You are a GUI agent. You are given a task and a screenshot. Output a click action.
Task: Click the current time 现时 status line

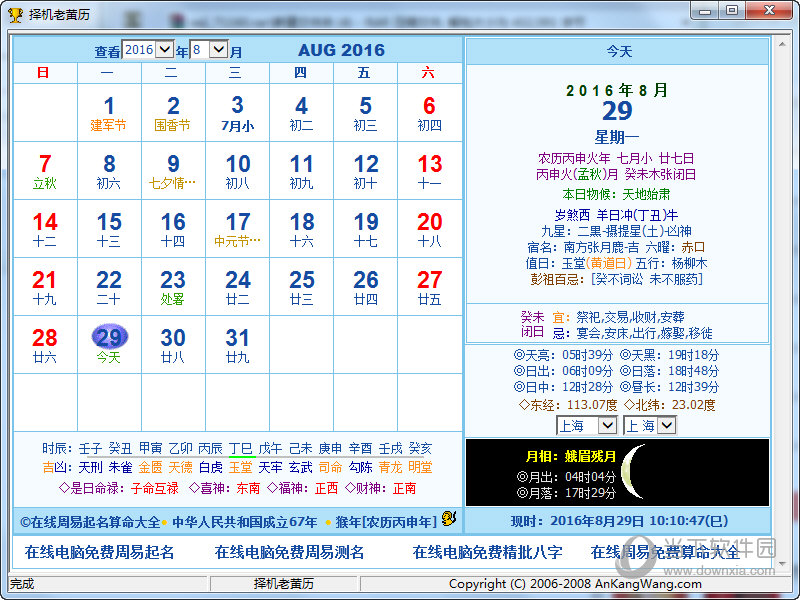tap(619, 521)
